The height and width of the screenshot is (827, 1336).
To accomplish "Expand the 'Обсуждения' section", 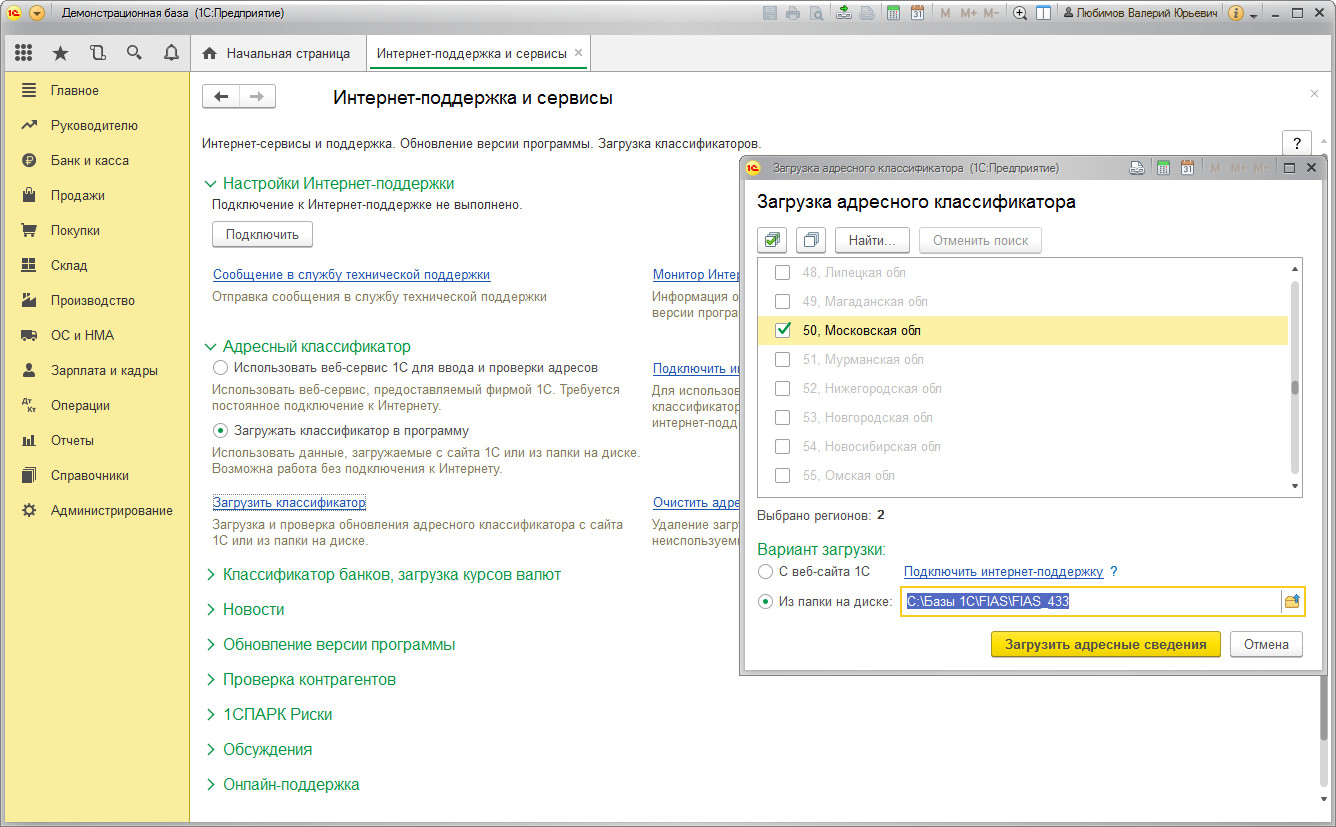I will (x=210, y=750).
